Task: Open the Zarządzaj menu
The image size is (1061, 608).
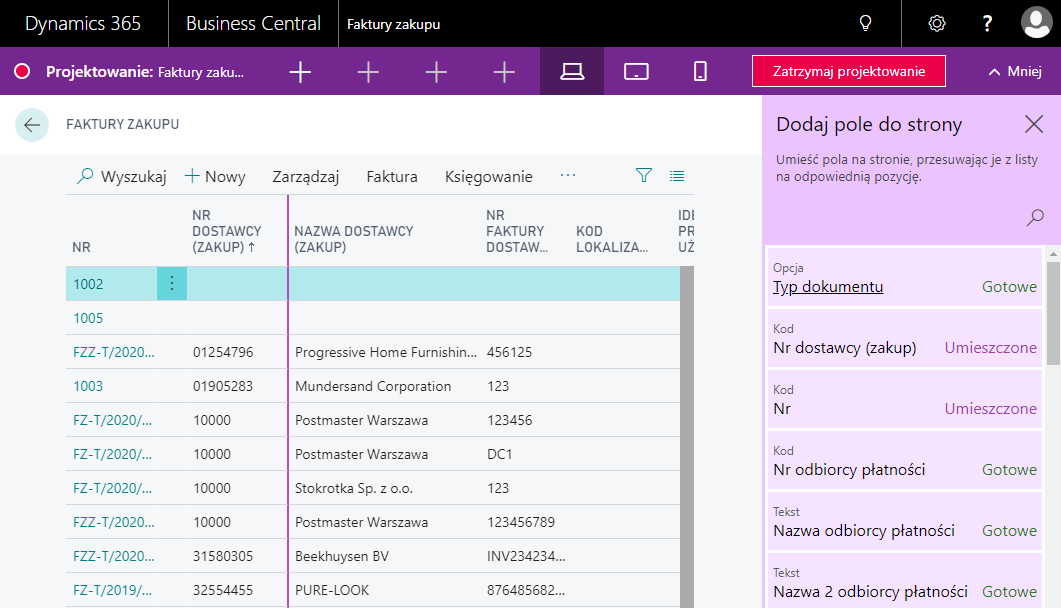Action: 306,177
